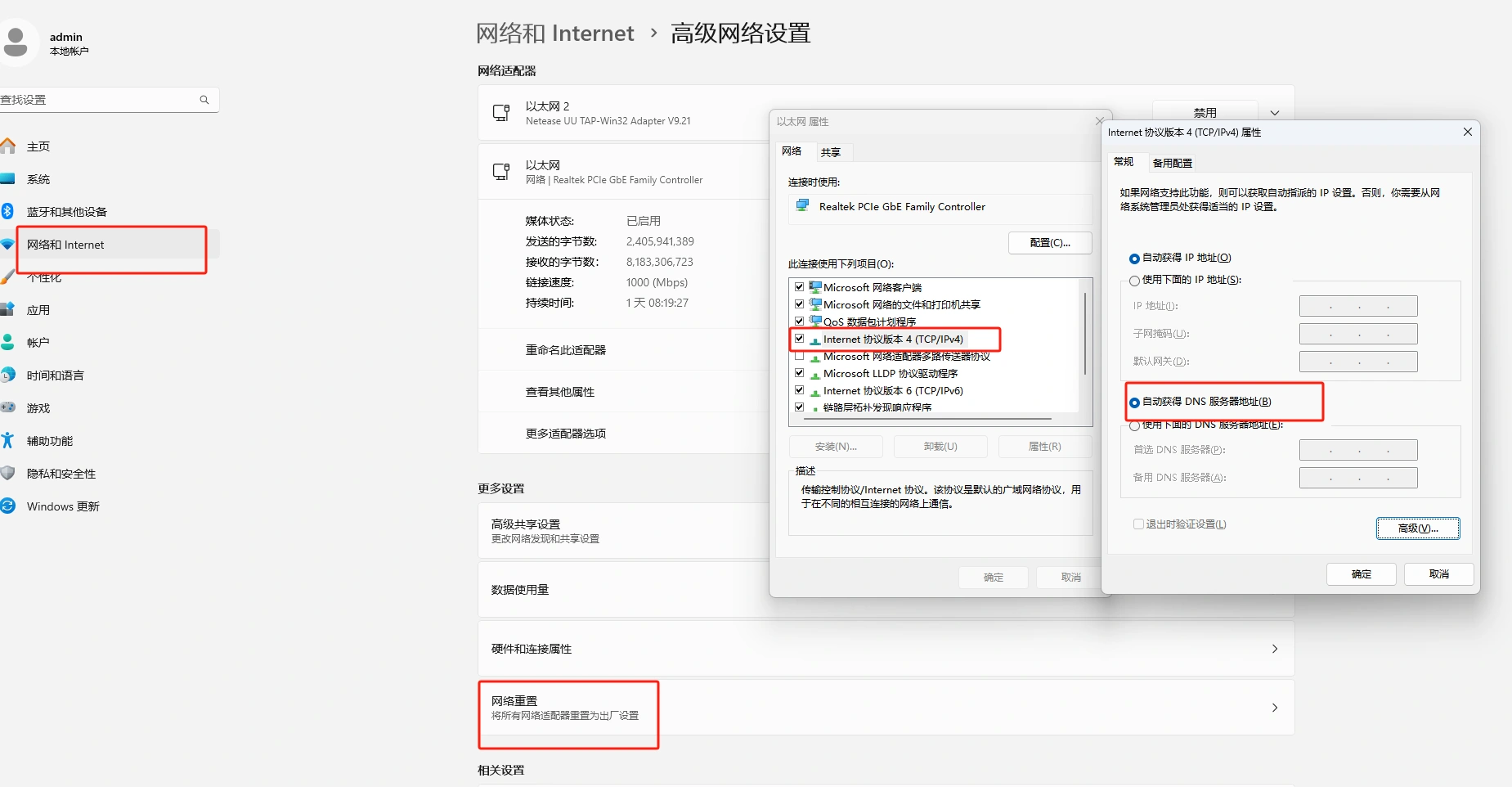
Task: Click 查看其他属性 option
Action: pyautogui.click(x=560, y=392)
